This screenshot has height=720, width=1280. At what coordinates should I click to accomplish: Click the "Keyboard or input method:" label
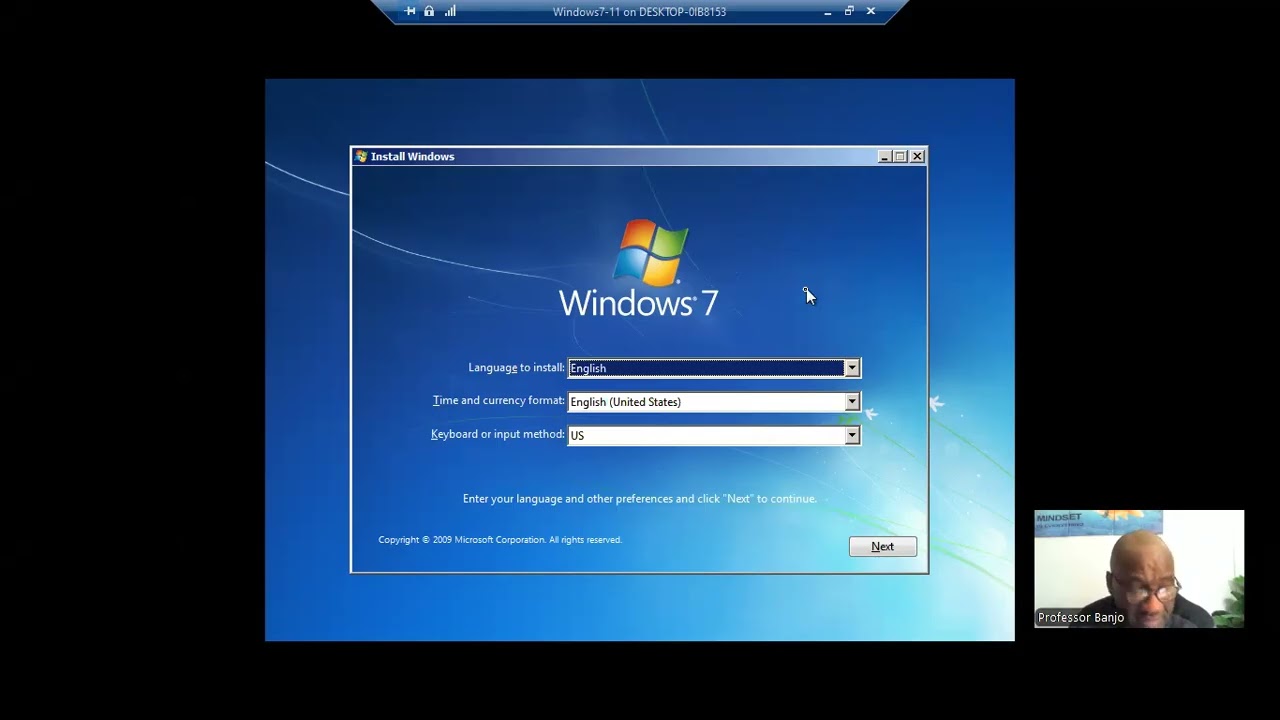click(497, 434)
